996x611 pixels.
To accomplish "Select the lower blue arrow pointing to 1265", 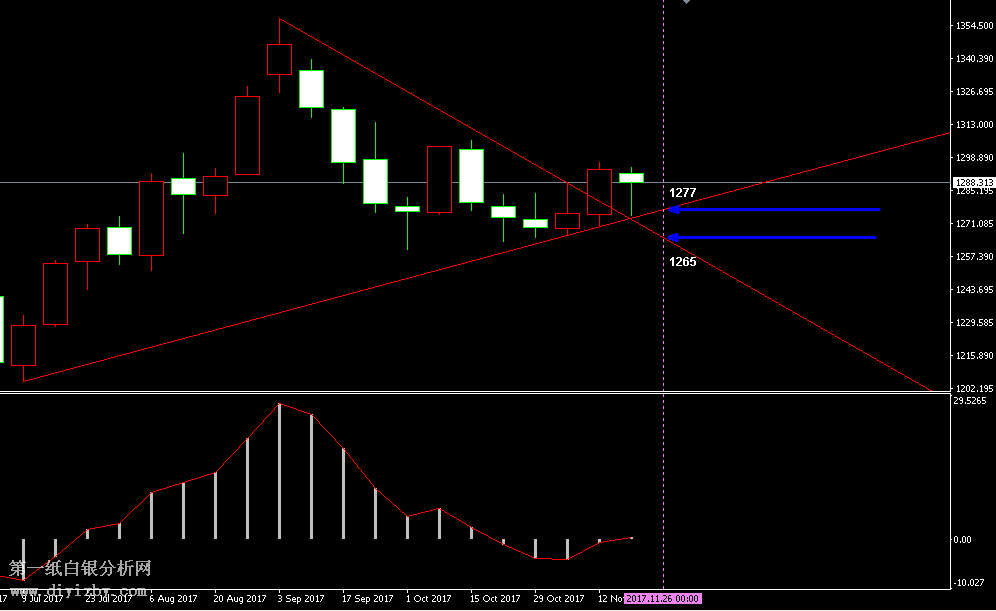I will click(x=772, y=238).
